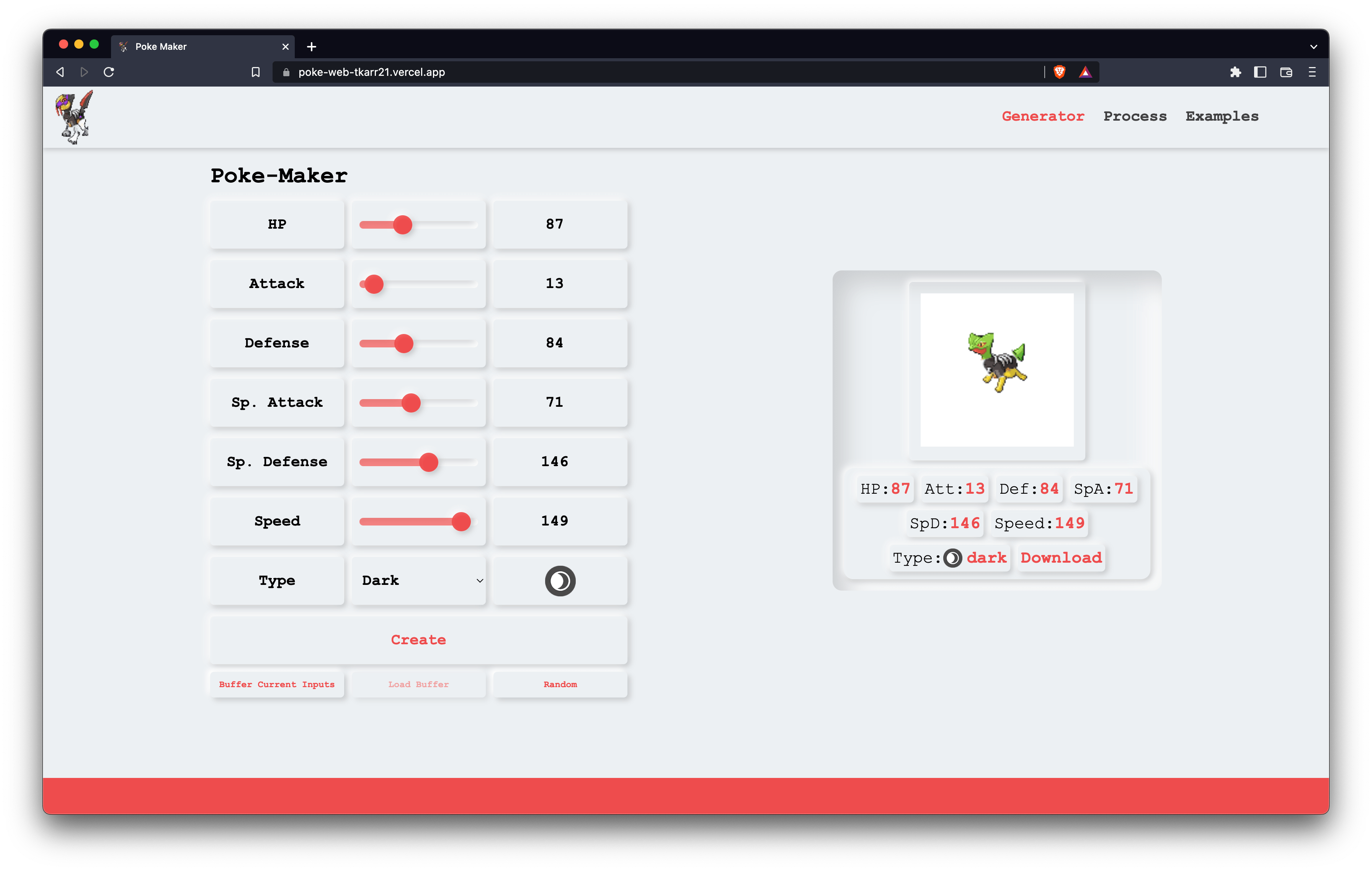The height and width of the screenshot is (871, 1372).
Task: Click the browser forward arrow
Action: [84, 72]
